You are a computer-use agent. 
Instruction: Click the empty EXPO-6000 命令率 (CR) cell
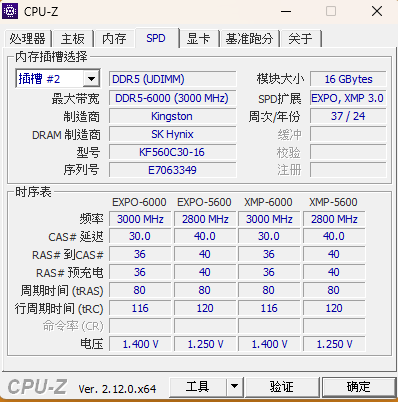click(x=140, y=326)
